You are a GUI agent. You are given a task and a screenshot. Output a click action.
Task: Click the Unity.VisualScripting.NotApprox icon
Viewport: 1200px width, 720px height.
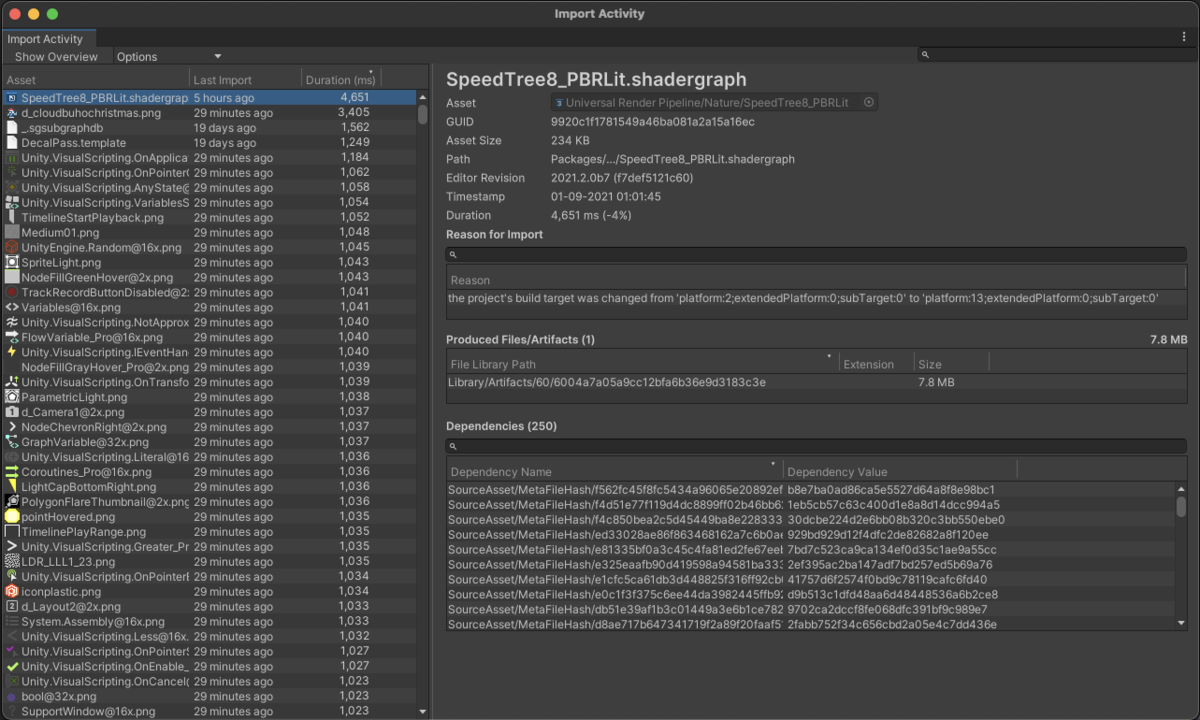tap(12, 322)
